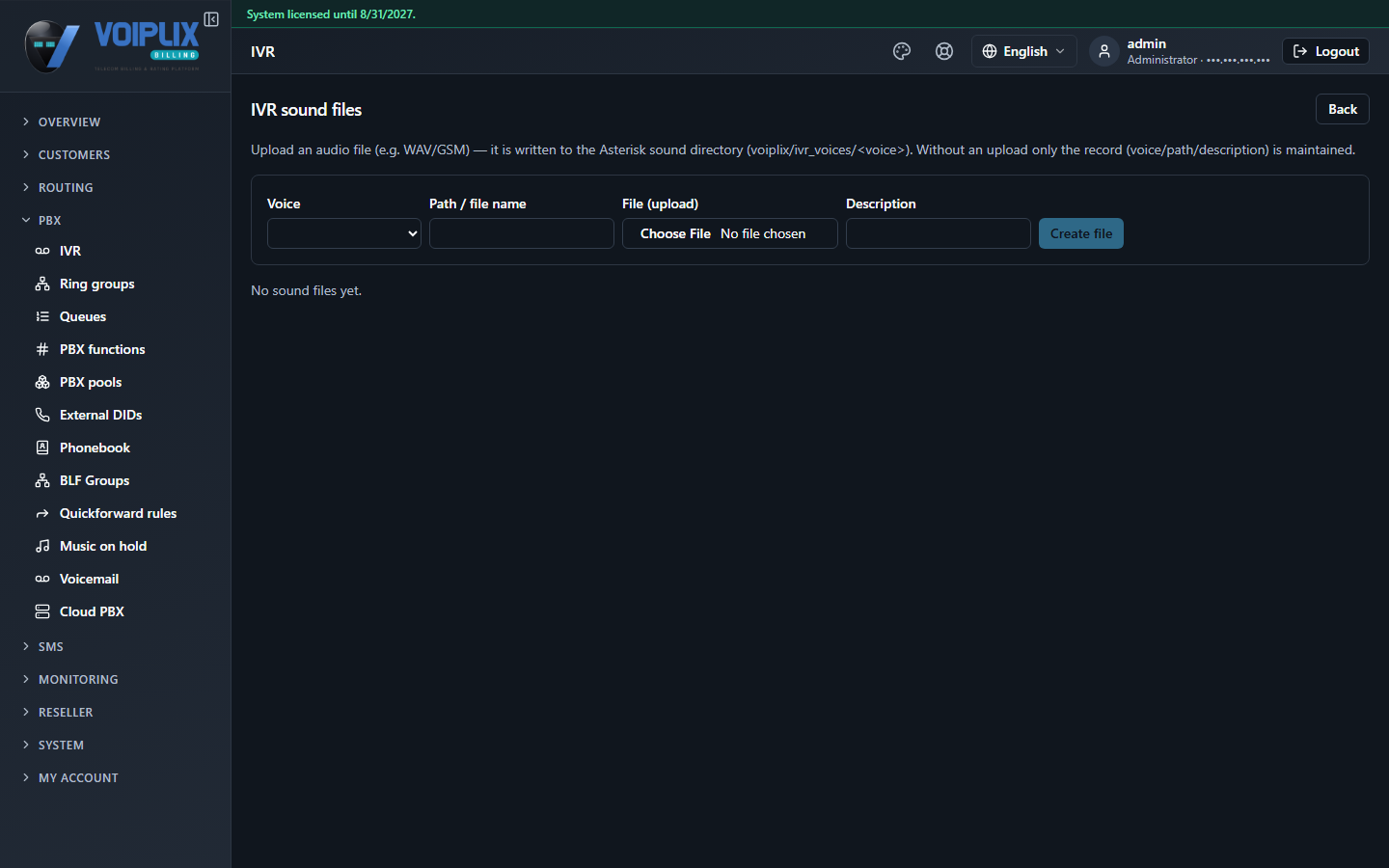
Task: Click the Back button
Action: [1342, 109]
